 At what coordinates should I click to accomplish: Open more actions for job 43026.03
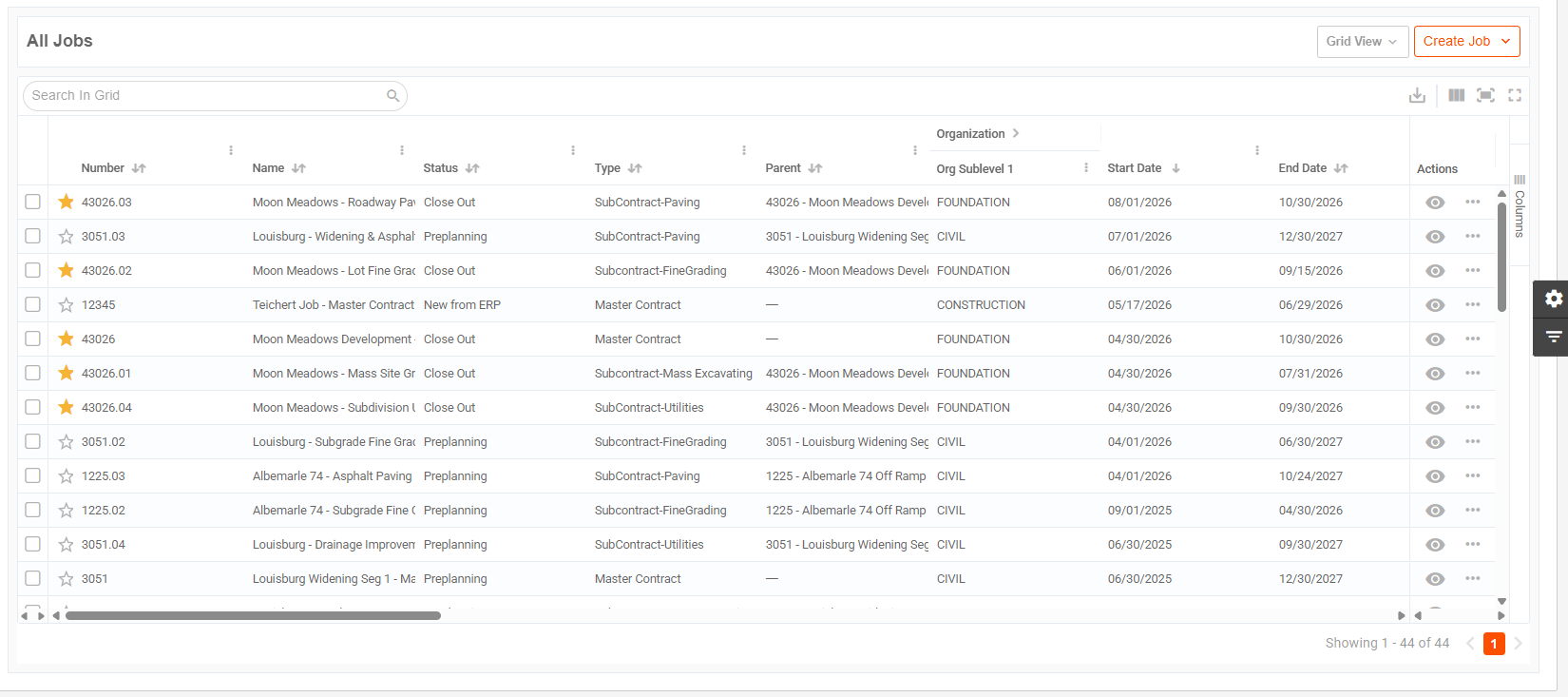[1472, 202]
